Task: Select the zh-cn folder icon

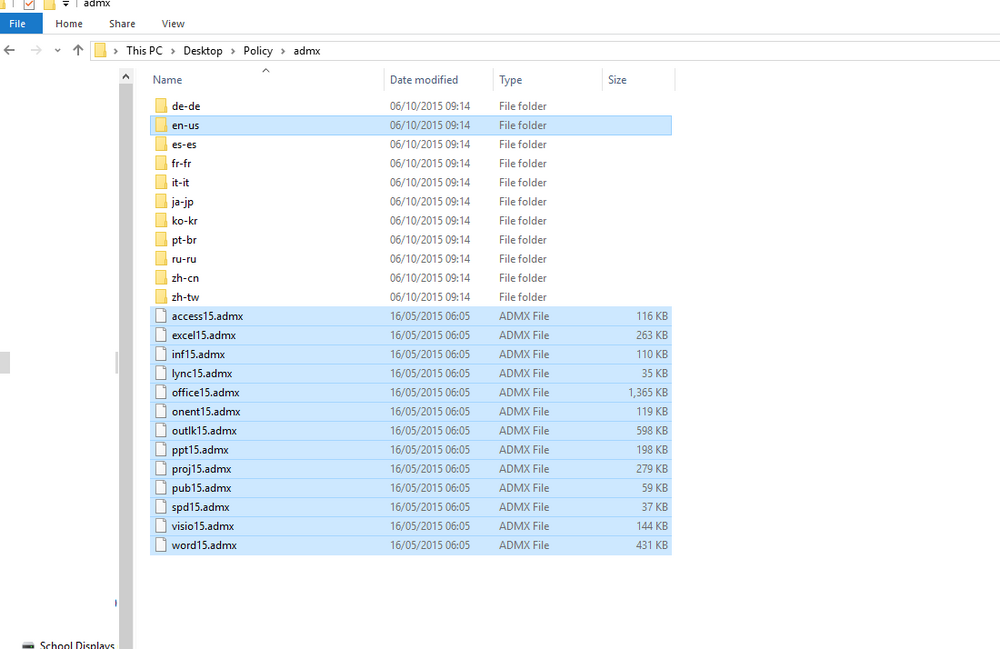Action: click(x=161, y=278)
